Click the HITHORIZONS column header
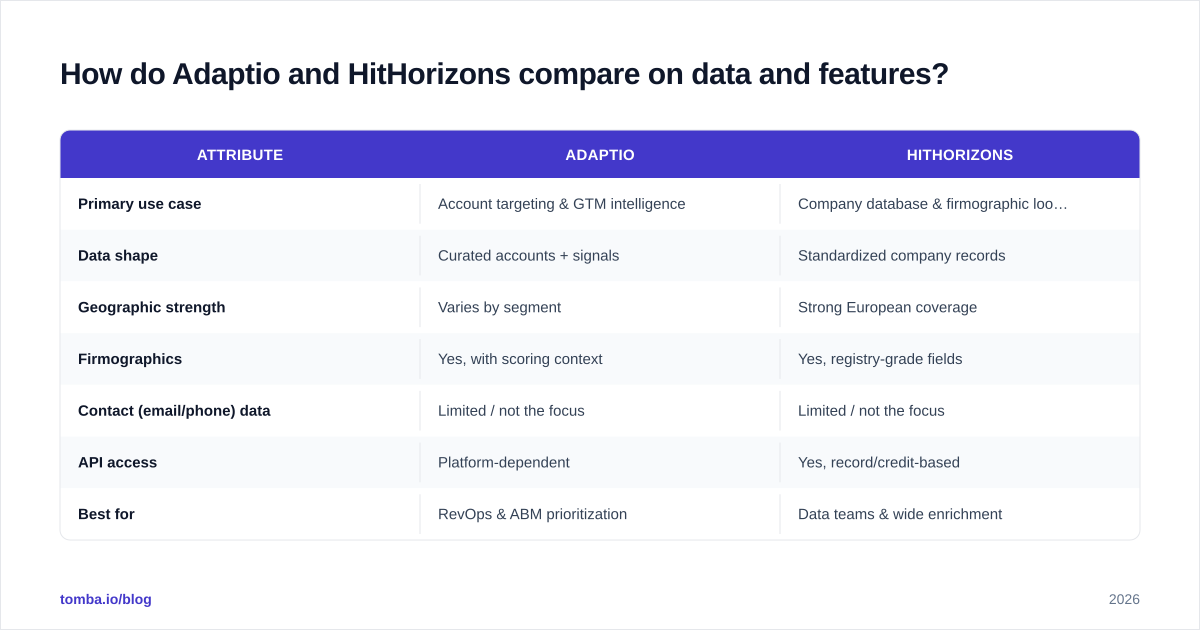Screen dimensions: 1200x630 click(960, 155)
